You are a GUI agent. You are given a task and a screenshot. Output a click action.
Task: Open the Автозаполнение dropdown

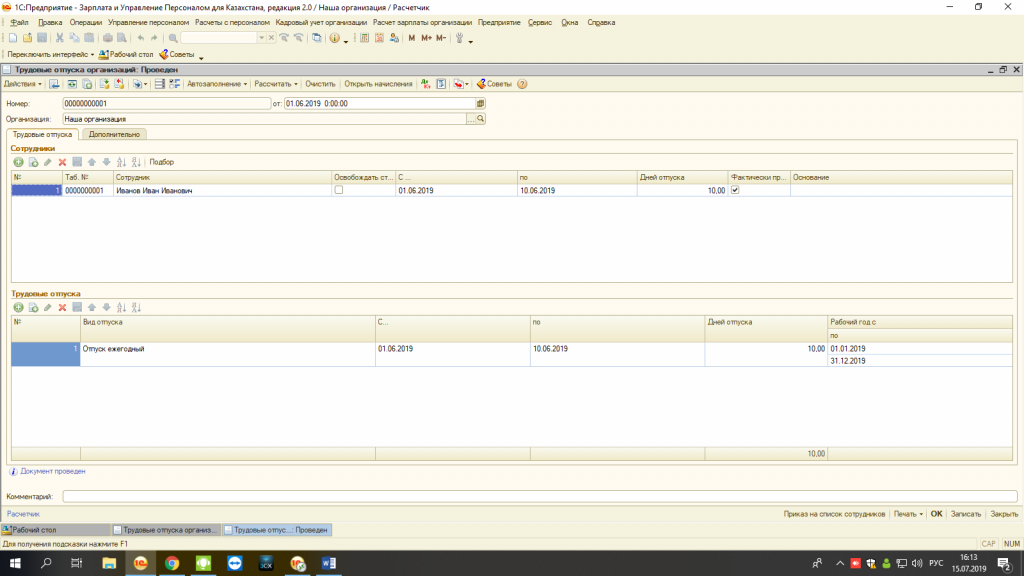(x=216, y=84)
